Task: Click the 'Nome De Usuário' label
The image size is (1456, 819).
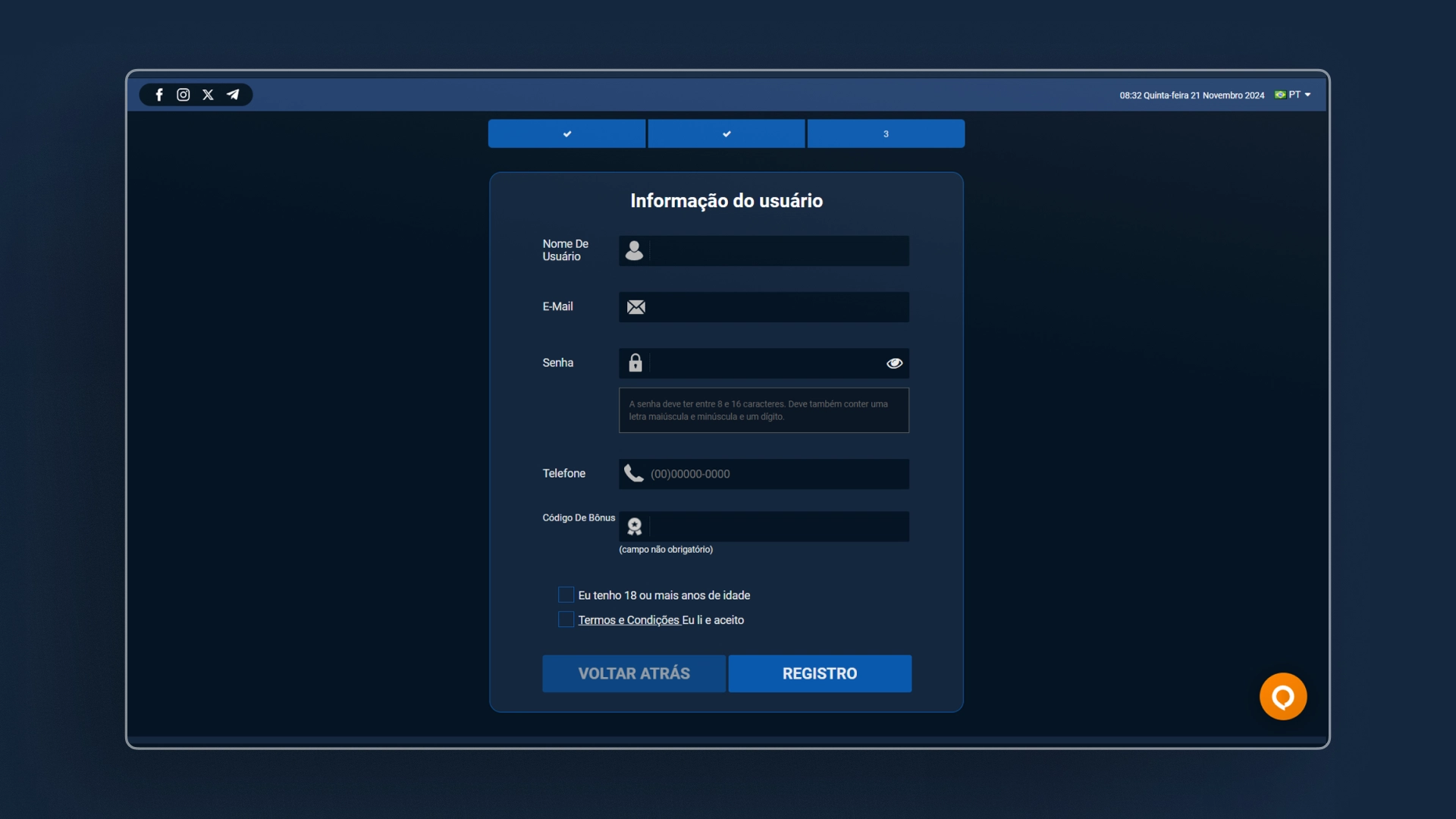Action: click(565, 250)
